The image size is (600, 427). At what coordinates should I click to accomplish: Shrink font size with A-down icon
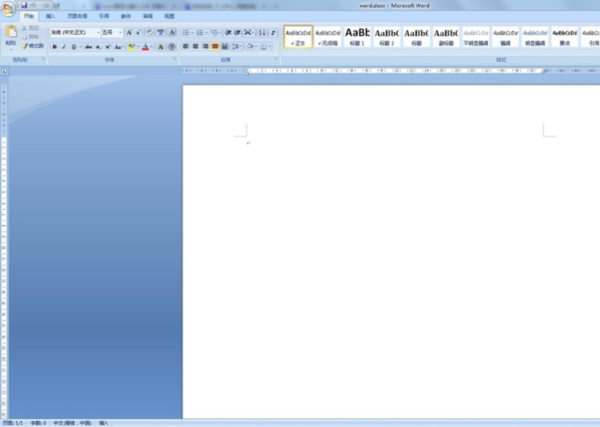[139, 33]
